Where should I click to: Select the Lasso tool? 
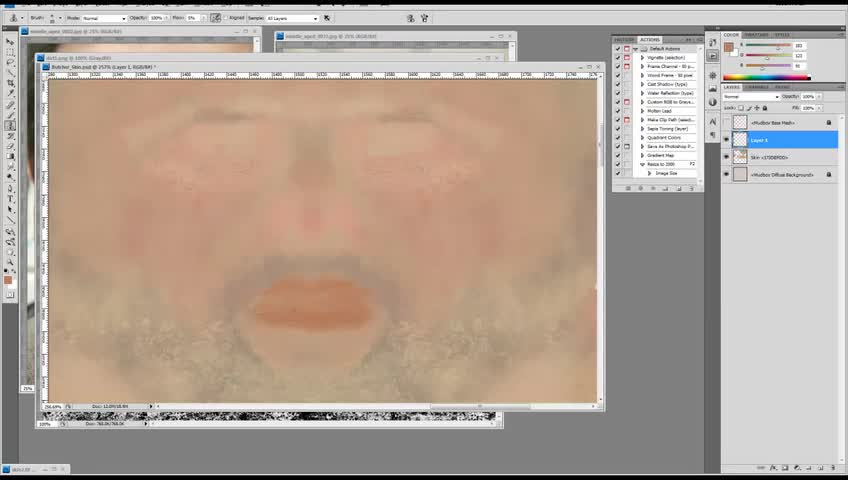click(x=10, y=63)
